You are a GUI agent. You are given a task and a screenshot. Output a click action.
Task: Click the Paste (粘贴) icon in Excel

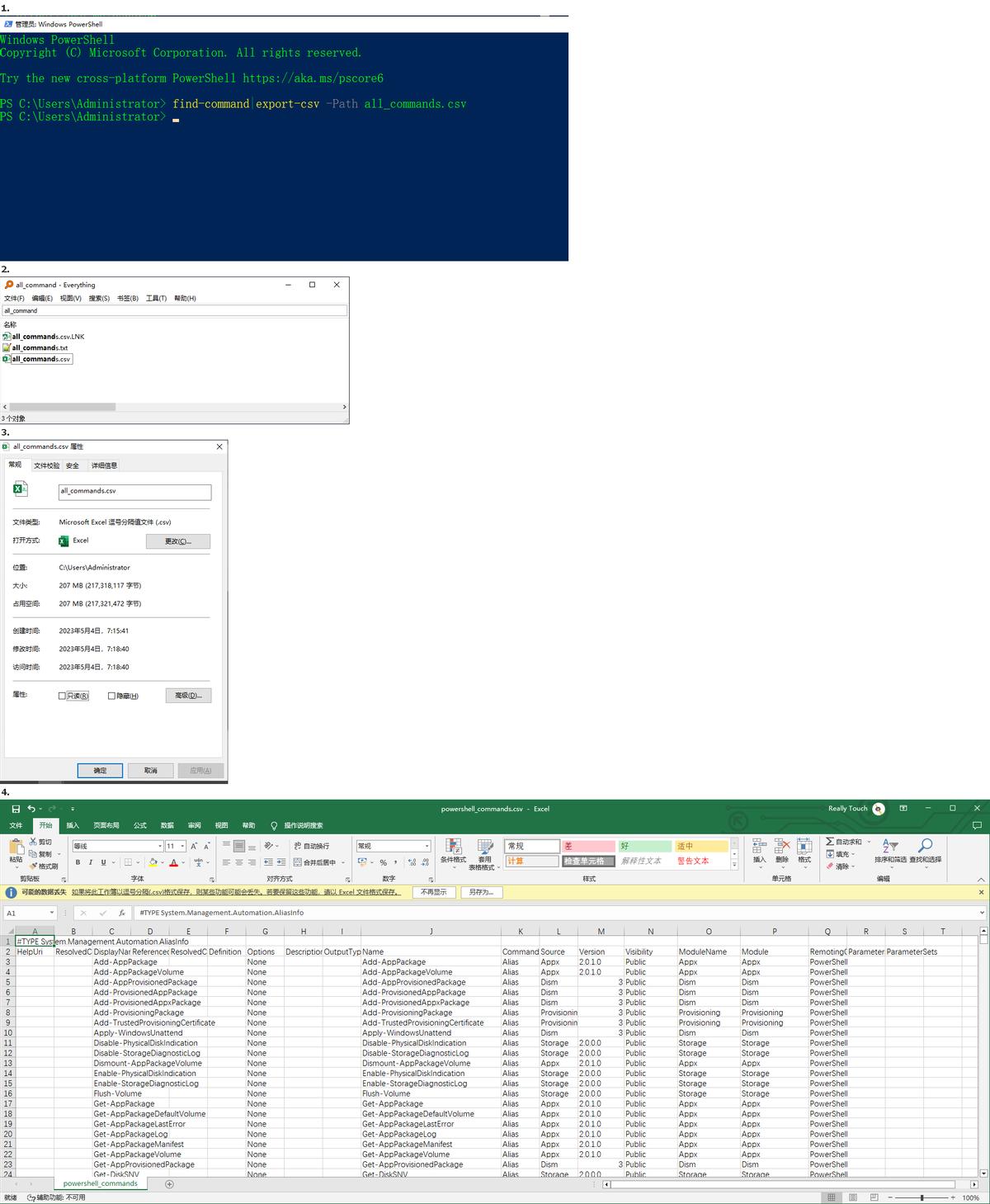coord(16,847)
